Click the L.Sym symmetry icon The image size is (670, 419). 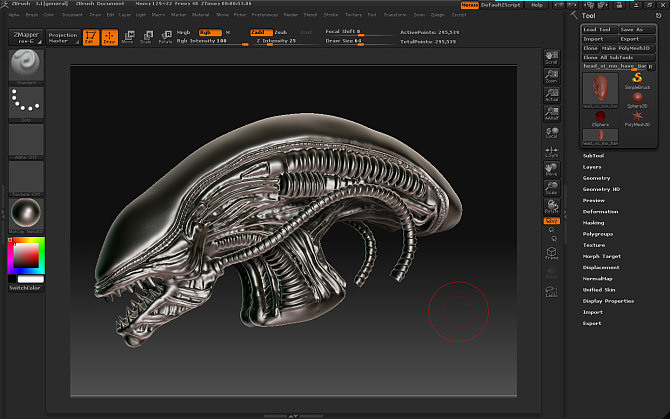pos(552,152)
